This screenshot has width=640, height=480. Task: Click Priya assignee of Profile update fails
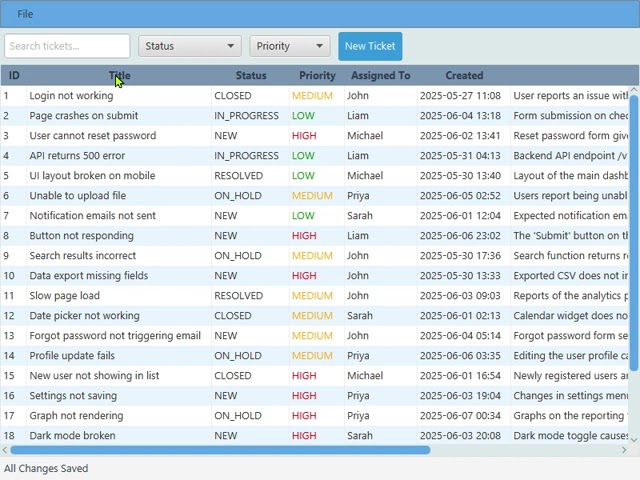click(x=358, y=356)
